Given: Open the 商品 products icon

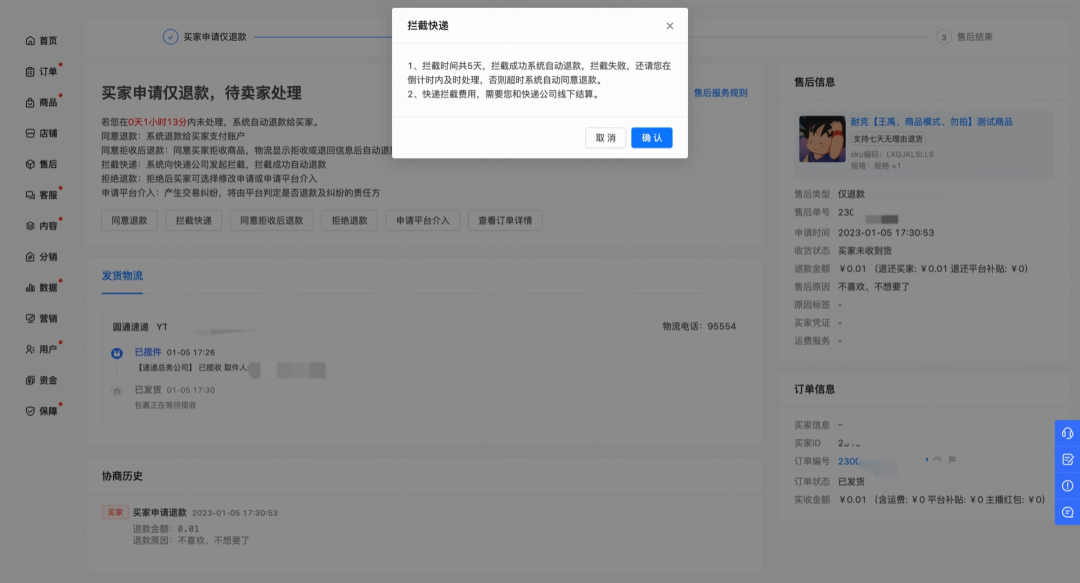Looking at the screenshot, I should 30,101.
